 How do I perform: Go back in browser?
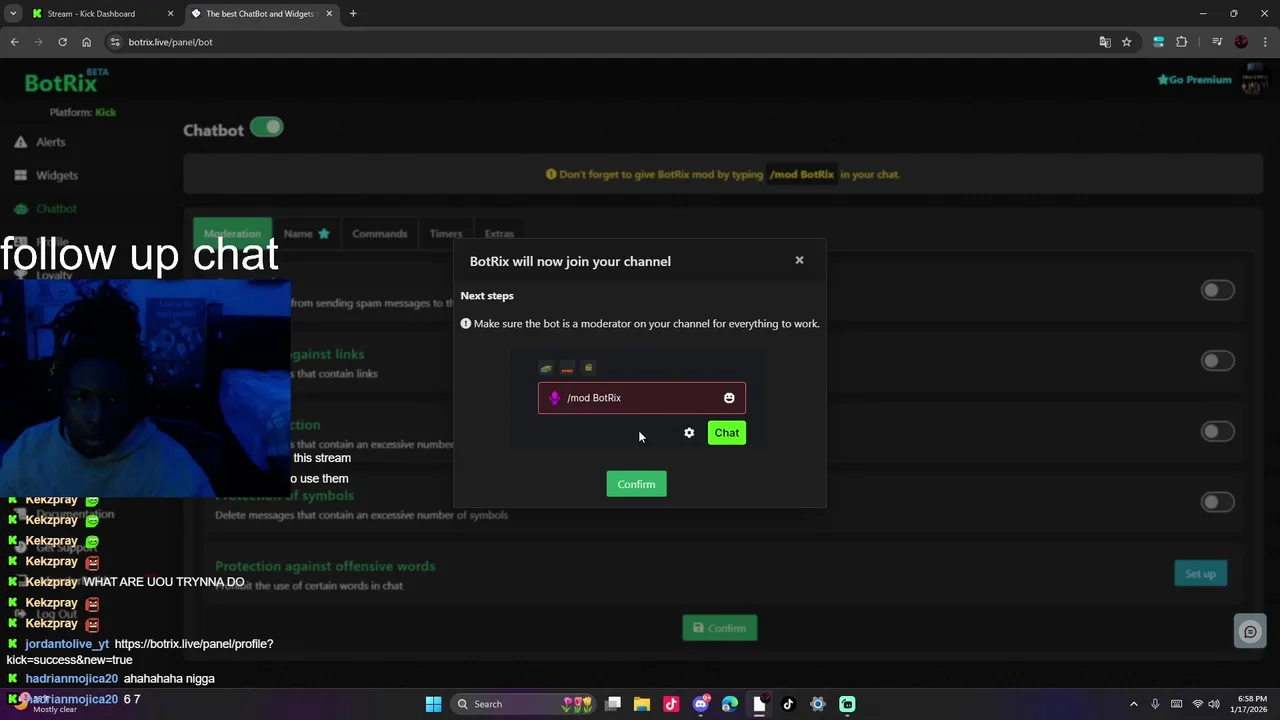pos(14,42)
